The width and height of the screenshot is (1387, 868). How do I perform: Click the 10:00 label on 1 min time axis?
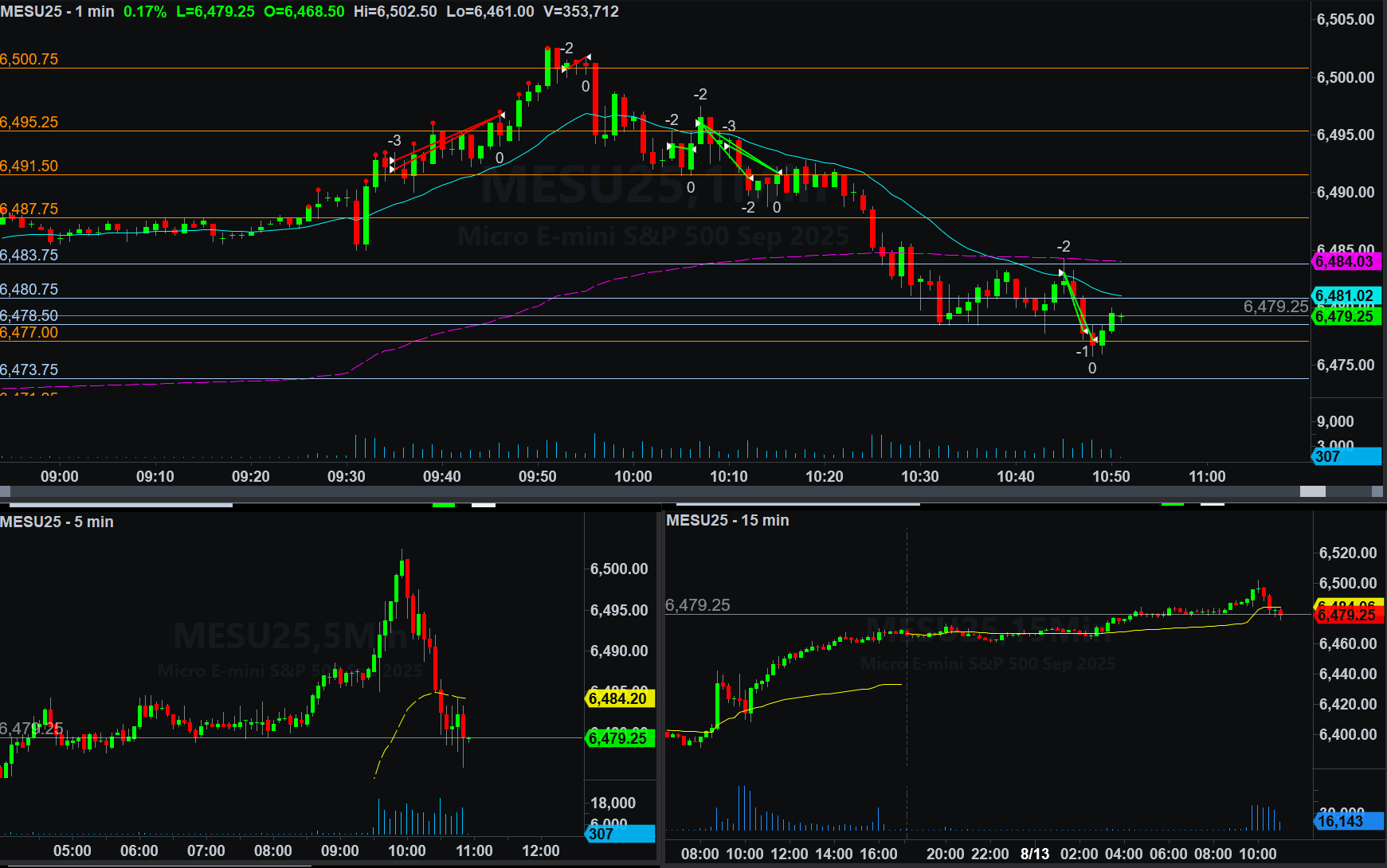633,476
